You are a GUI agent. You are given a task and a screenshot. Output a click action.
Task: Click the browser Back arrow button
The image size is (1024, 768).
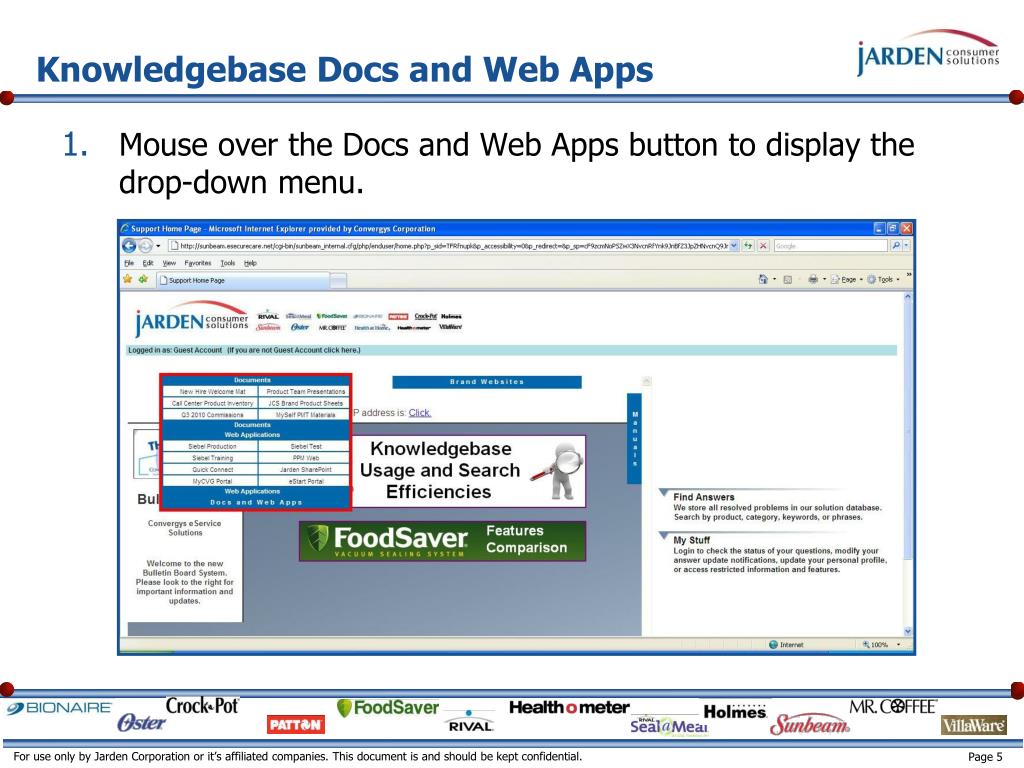coord(129,246)
